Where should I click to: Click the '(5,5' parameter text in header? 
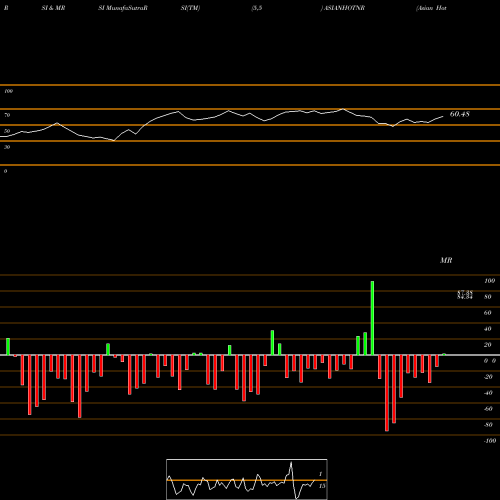[x=257, y=8]
